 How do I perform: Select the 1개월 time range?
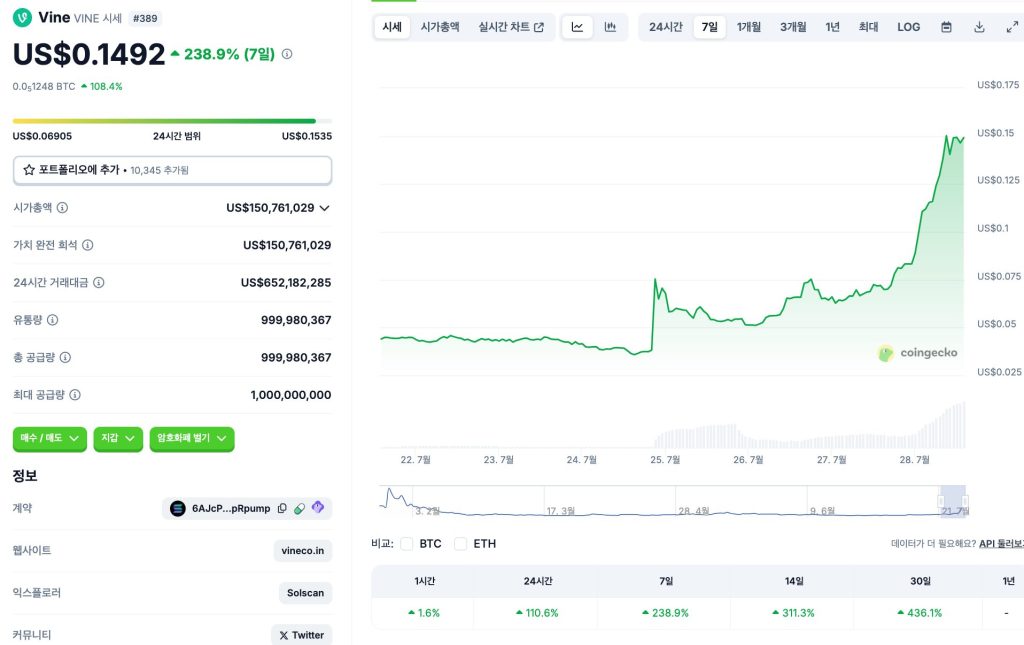point(749,27)
